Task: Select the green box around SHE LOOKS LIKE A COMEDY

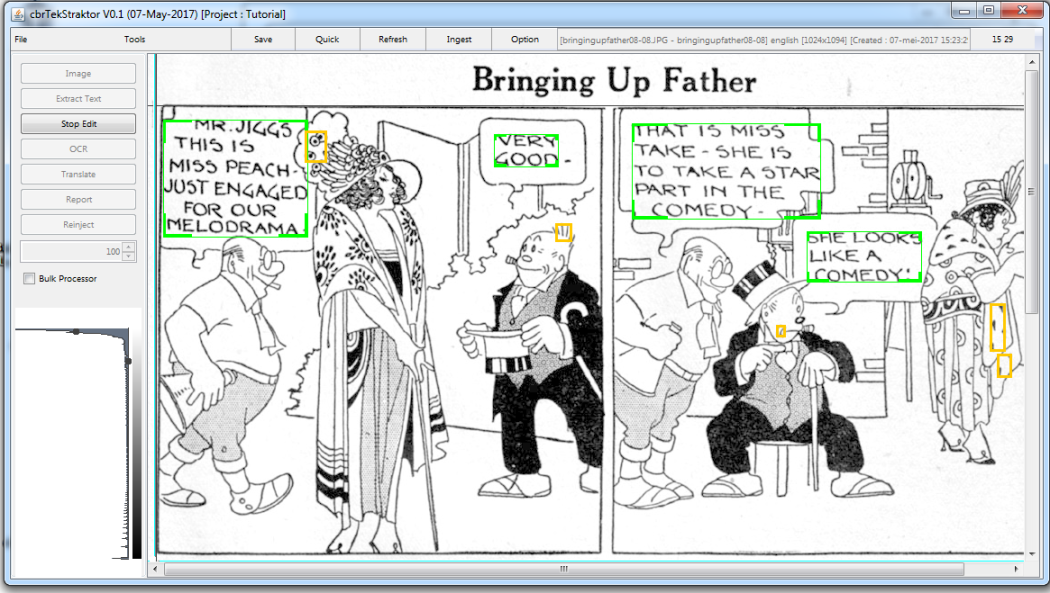Action: pyautogui.click(x=864, y=256)
